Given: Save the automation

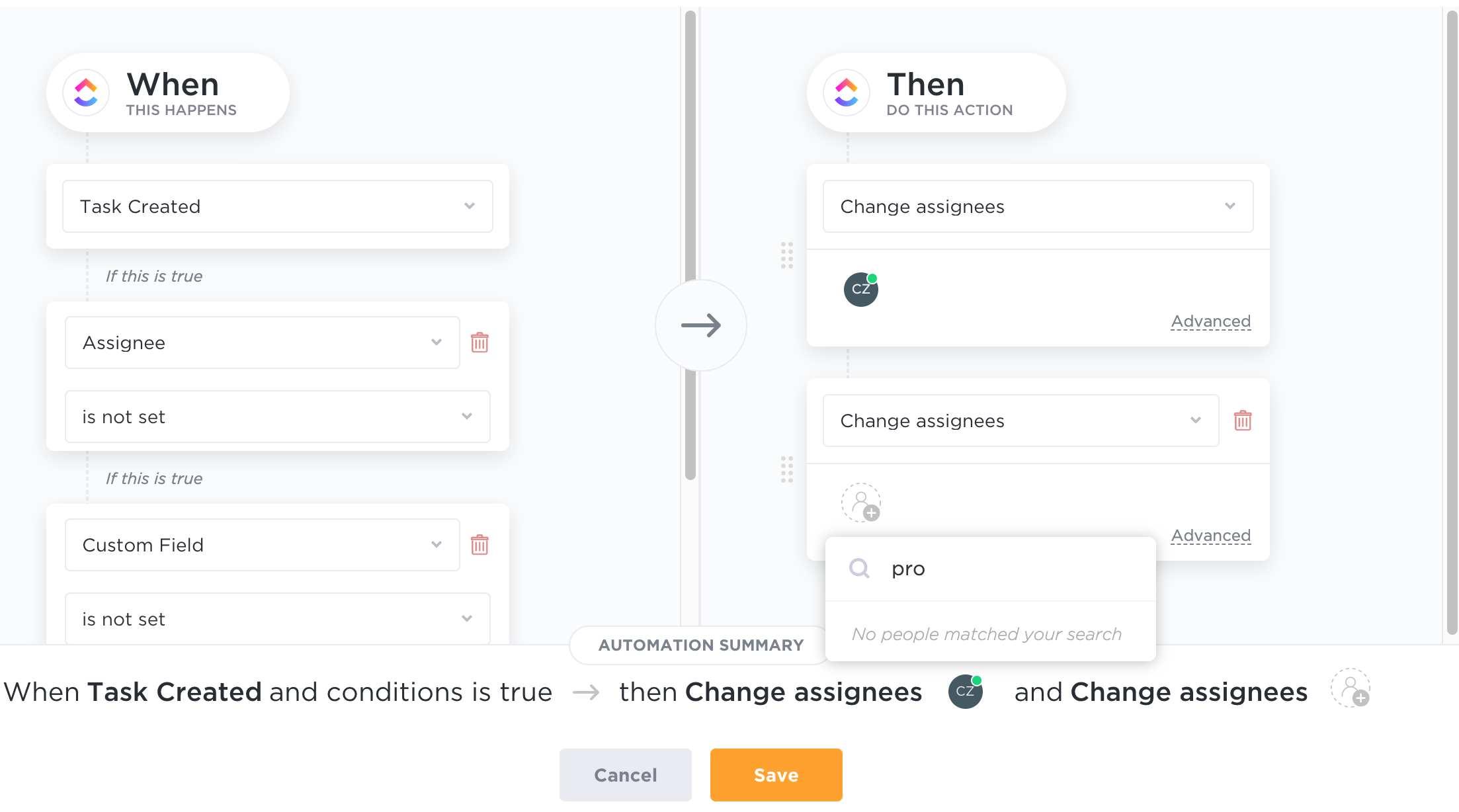Looking at the screenshot, I should pyautogui.click(x=776, y=775).
